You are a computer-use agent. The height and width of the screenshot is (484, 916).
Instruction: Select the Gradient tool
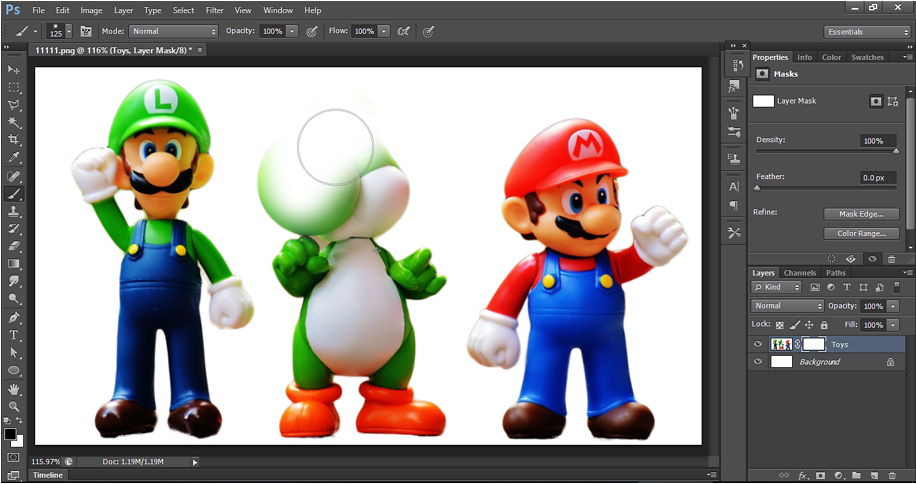pos(13,264)
